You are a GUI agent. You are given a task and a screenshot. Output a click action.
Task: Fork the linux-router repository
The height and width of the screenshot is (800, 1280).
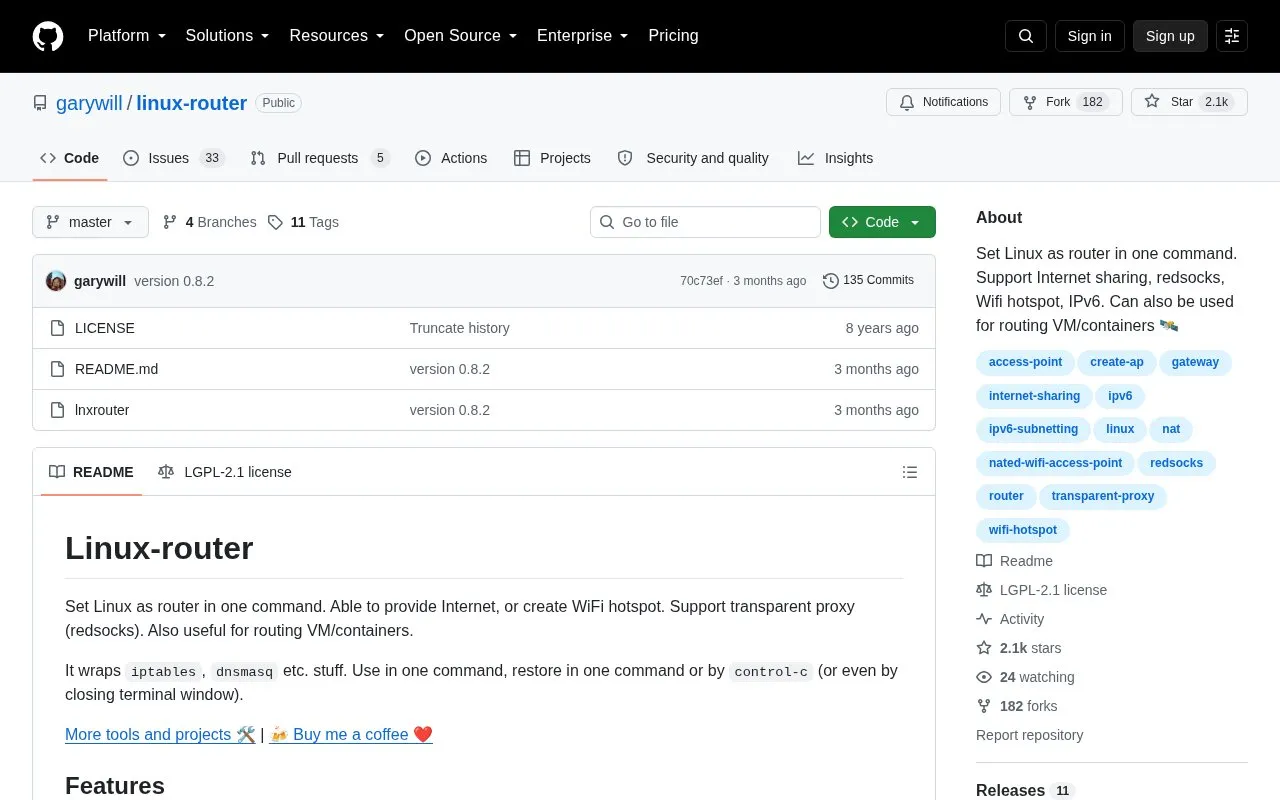pos(1066,102)
